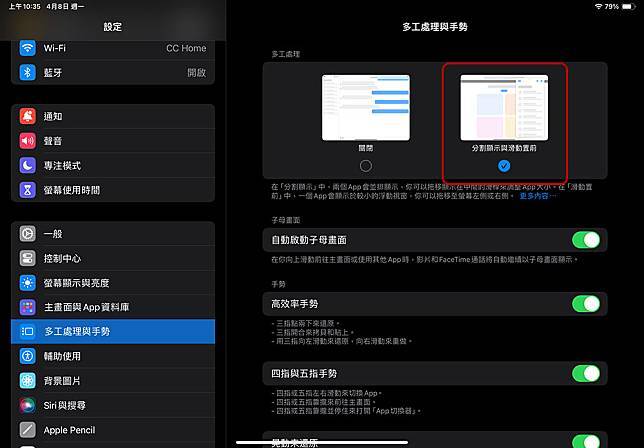Tap the 背景圖片 flower icon
This screenshot has height=448, width=644.
point(28,381)
